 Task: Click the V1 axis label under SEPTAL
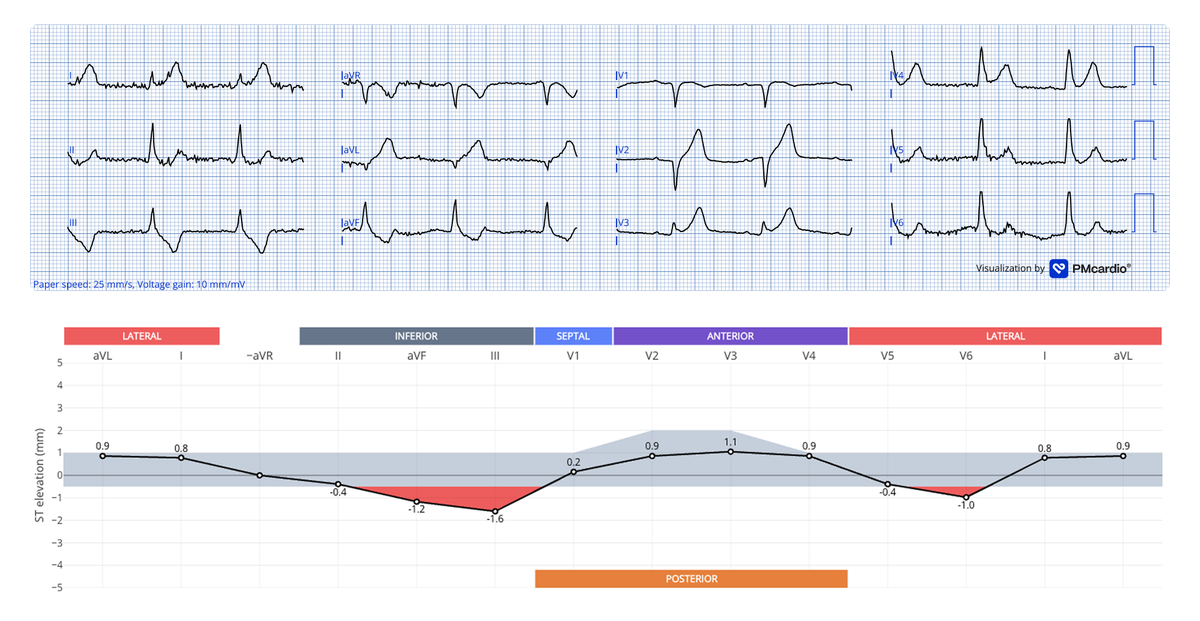tap(573, 355)
